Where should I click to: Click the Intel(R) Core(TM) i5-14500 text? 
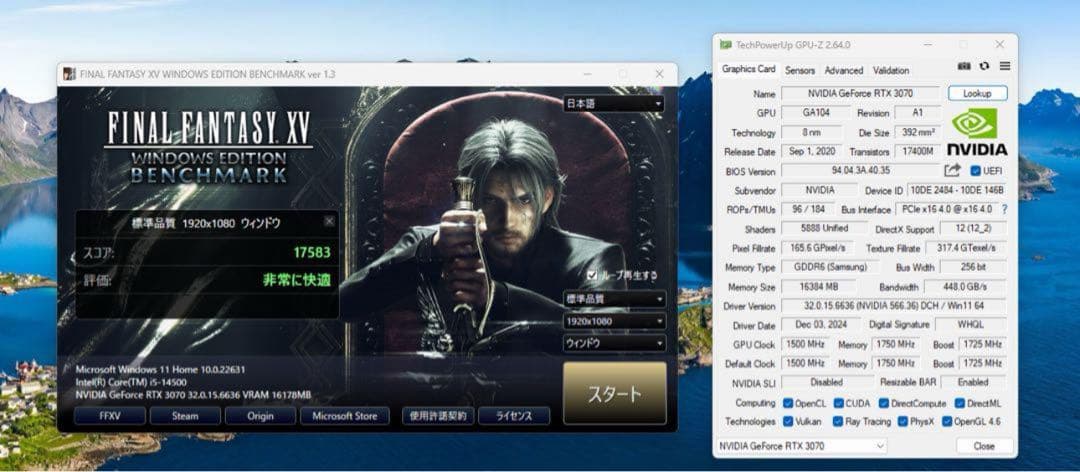131,382
